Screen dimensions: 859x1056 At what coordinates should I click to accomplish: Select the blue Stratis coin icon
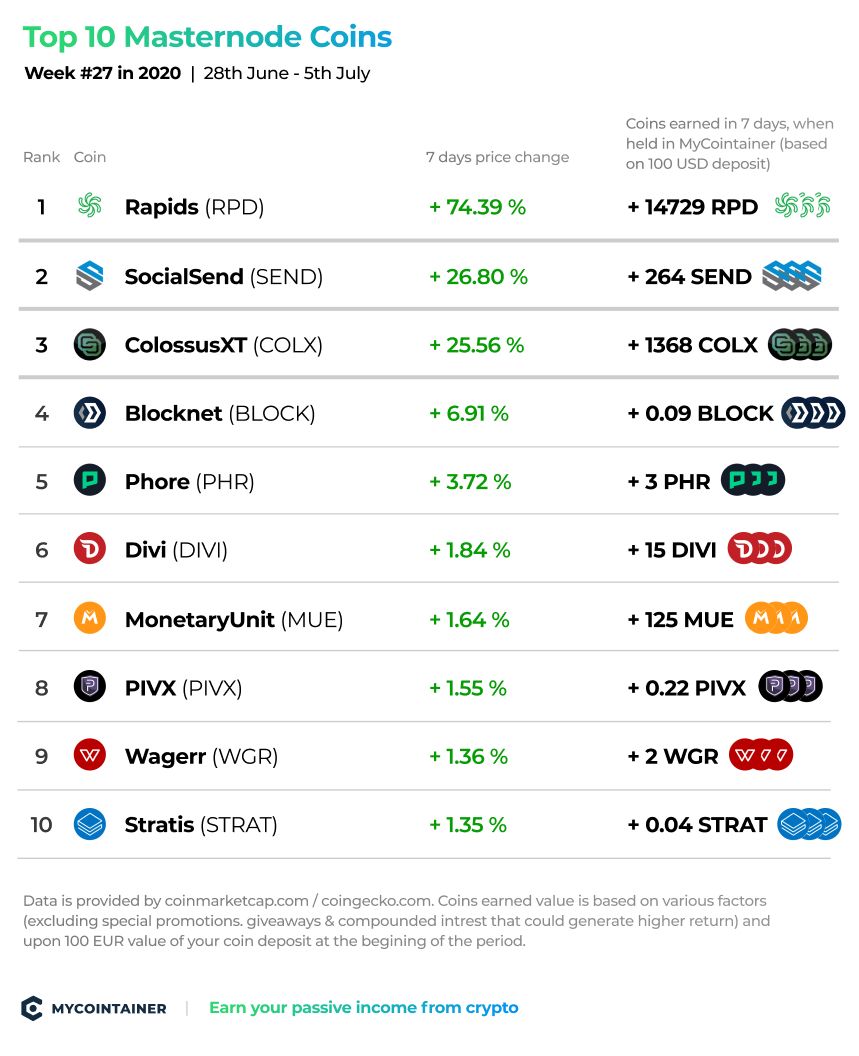coord(90,824)
